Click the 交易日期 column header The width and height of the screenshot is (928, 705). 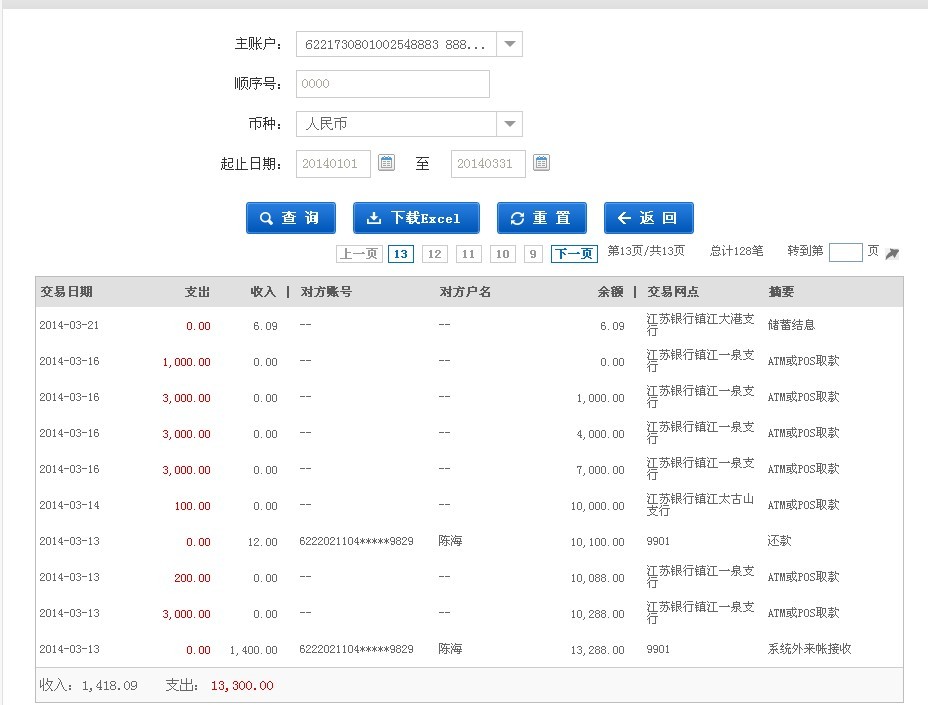[67, 292]
